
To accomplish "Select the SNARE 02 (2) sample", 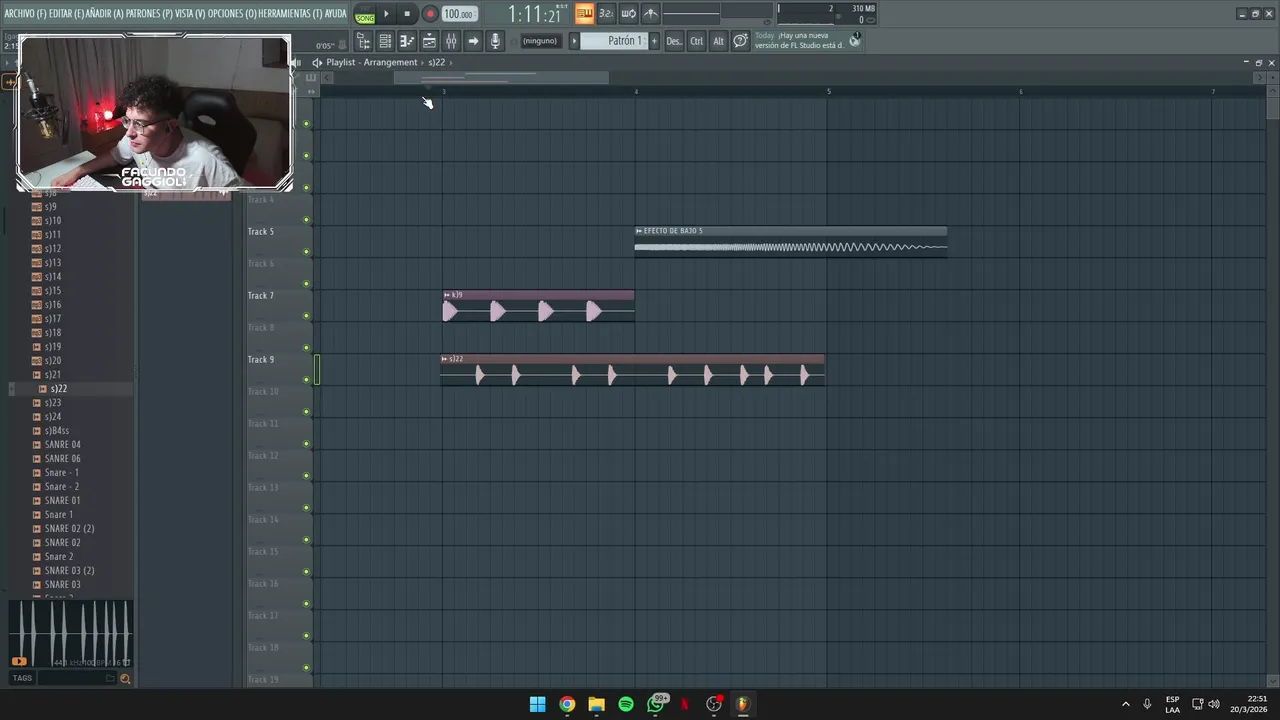I will pos(69,528).
